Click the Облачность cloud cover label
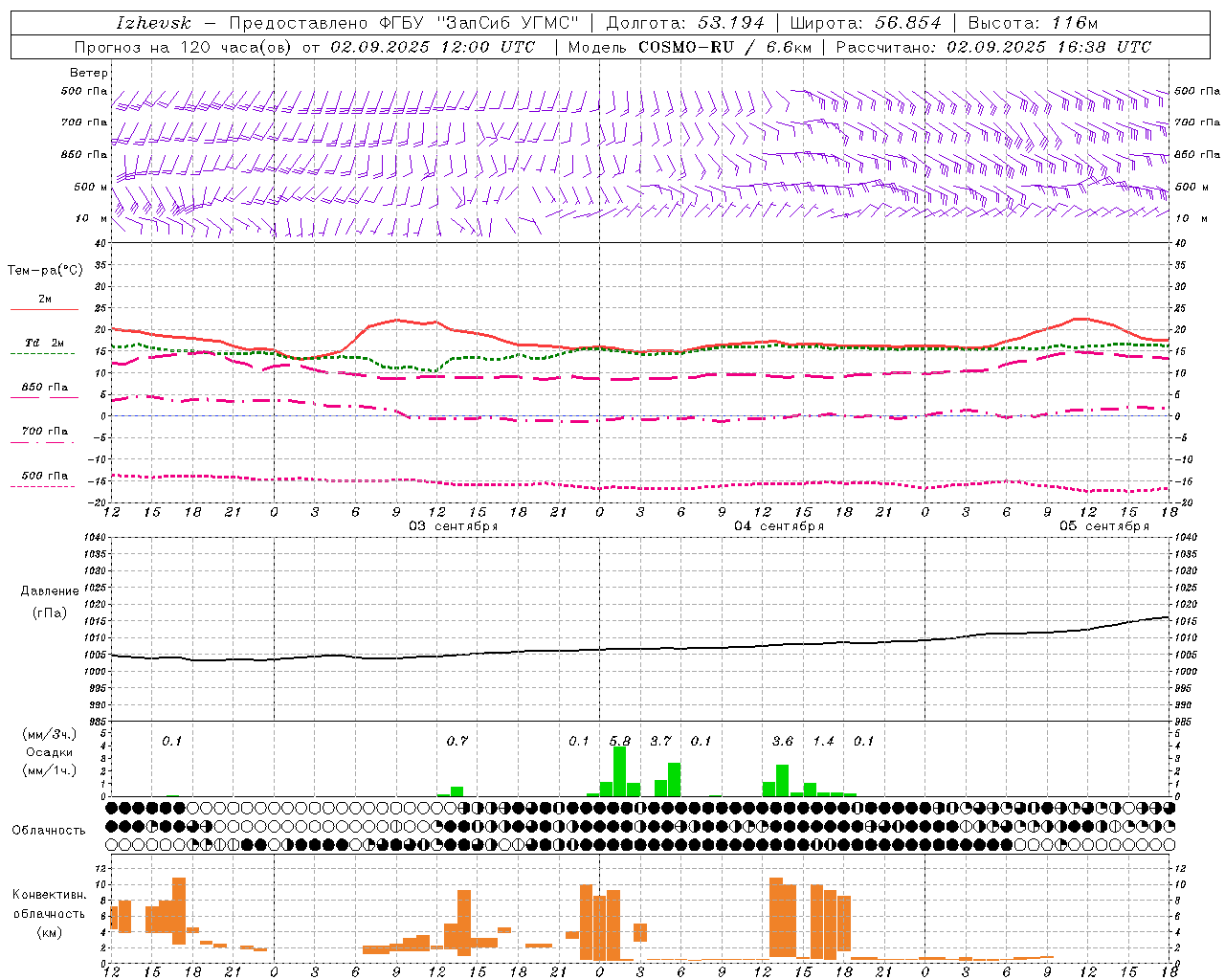Image resolution: width=1225 pixels, height=980 pixels. coord(49,831)
